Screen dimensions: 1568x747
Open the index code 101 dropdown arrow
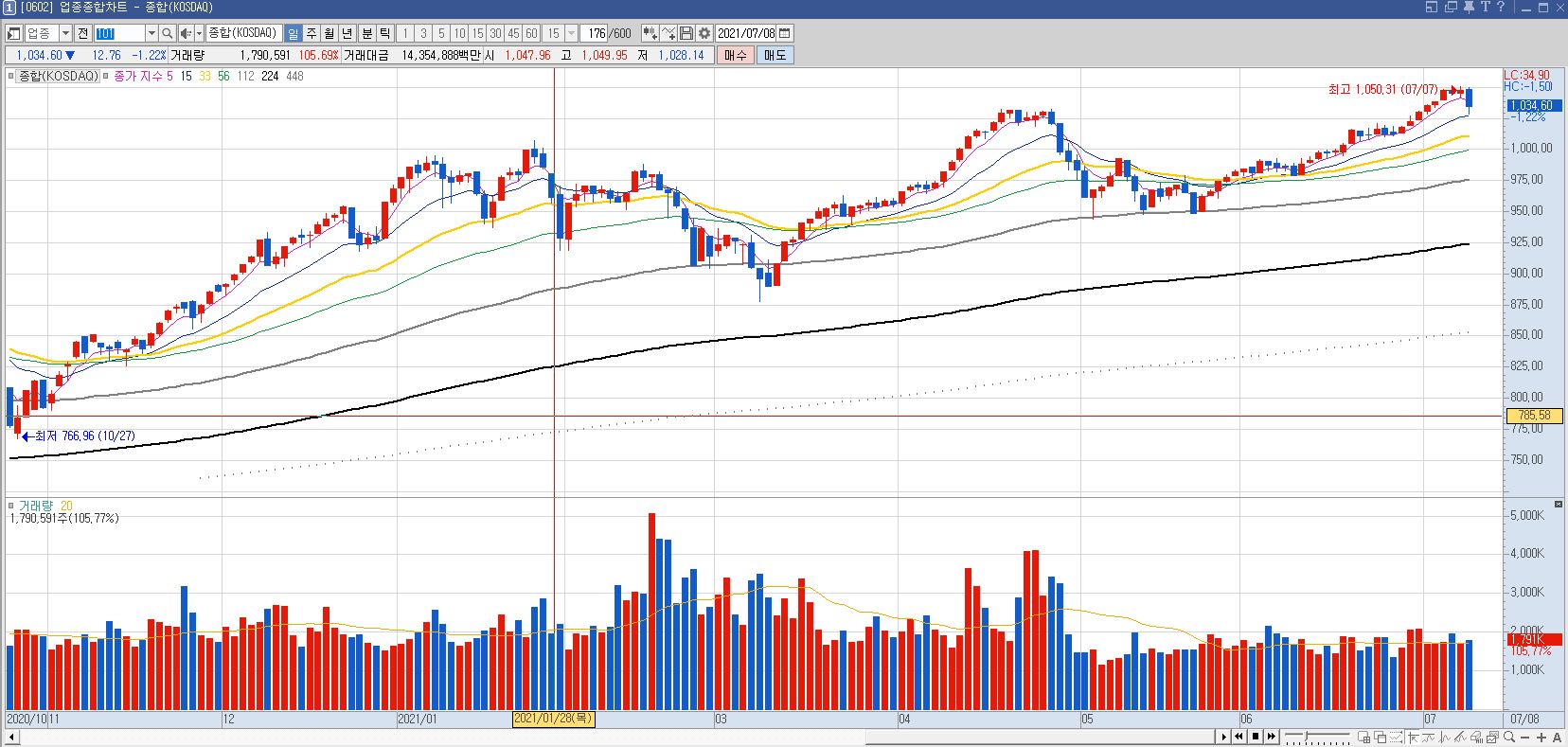(x=151, y=33)
